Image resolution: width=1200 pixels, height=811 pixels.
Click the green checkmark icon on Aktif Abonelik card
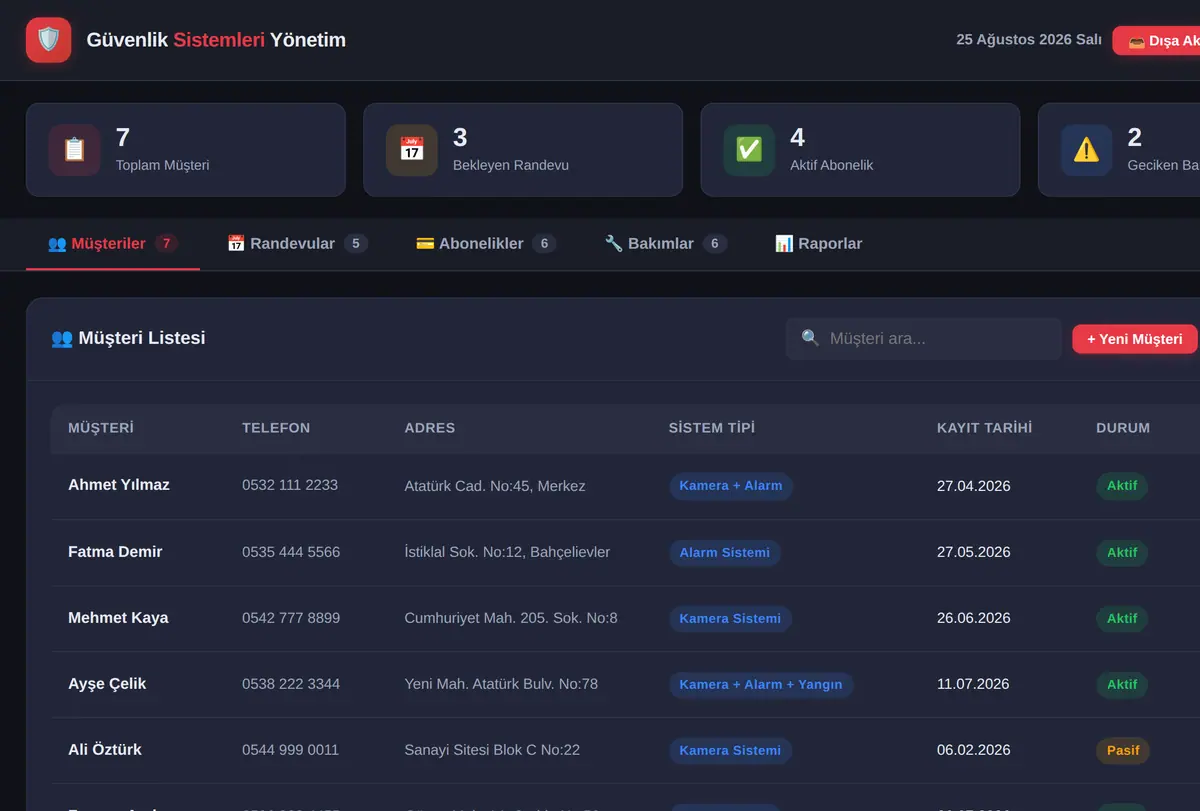[749, 150]
